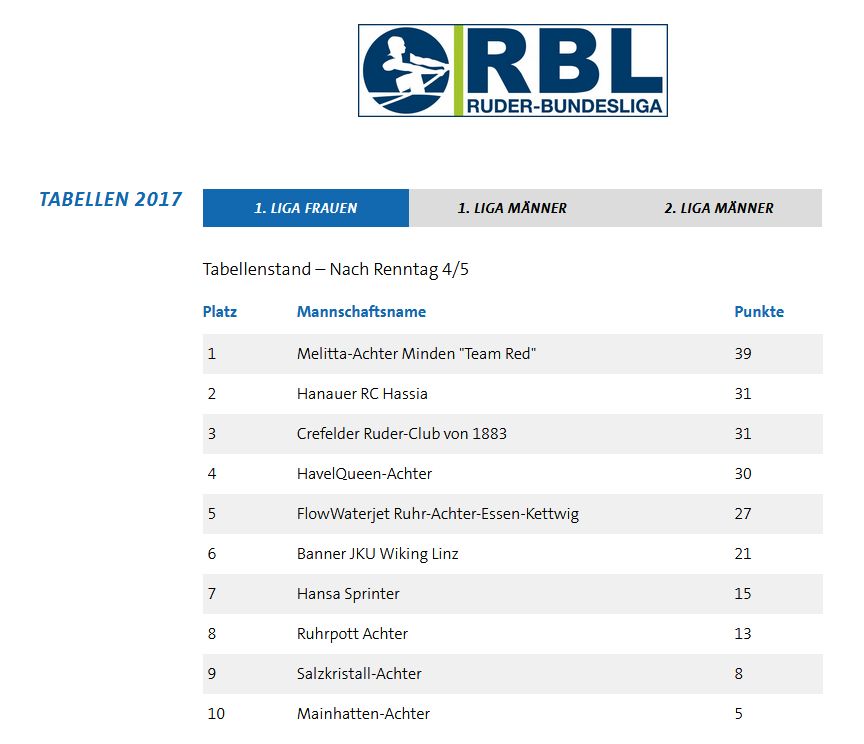Click the Platz column header
864x744 pixels.
point(220,311)
